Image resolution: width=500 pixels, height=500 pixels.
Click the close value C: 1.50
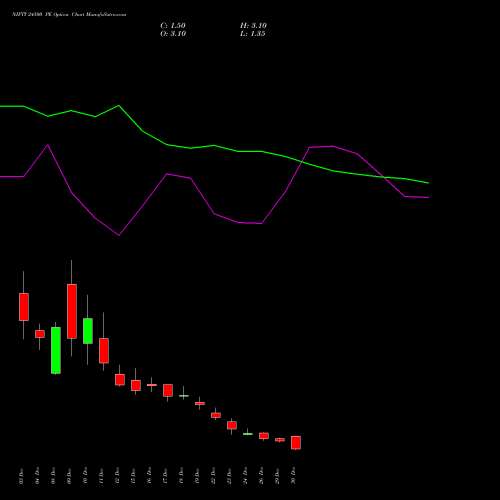tap(173, 26)
